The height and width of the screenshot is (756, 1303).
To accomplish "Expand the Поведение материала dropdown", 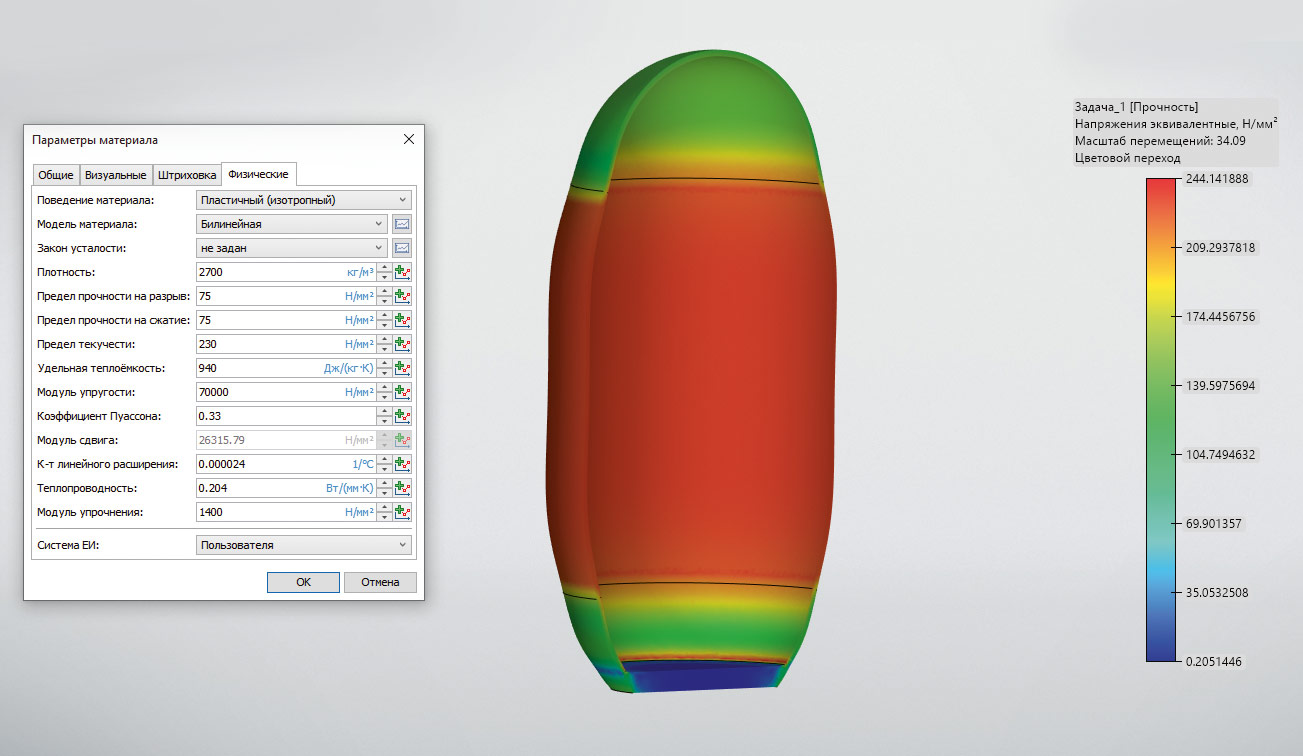I will [304, 200].
